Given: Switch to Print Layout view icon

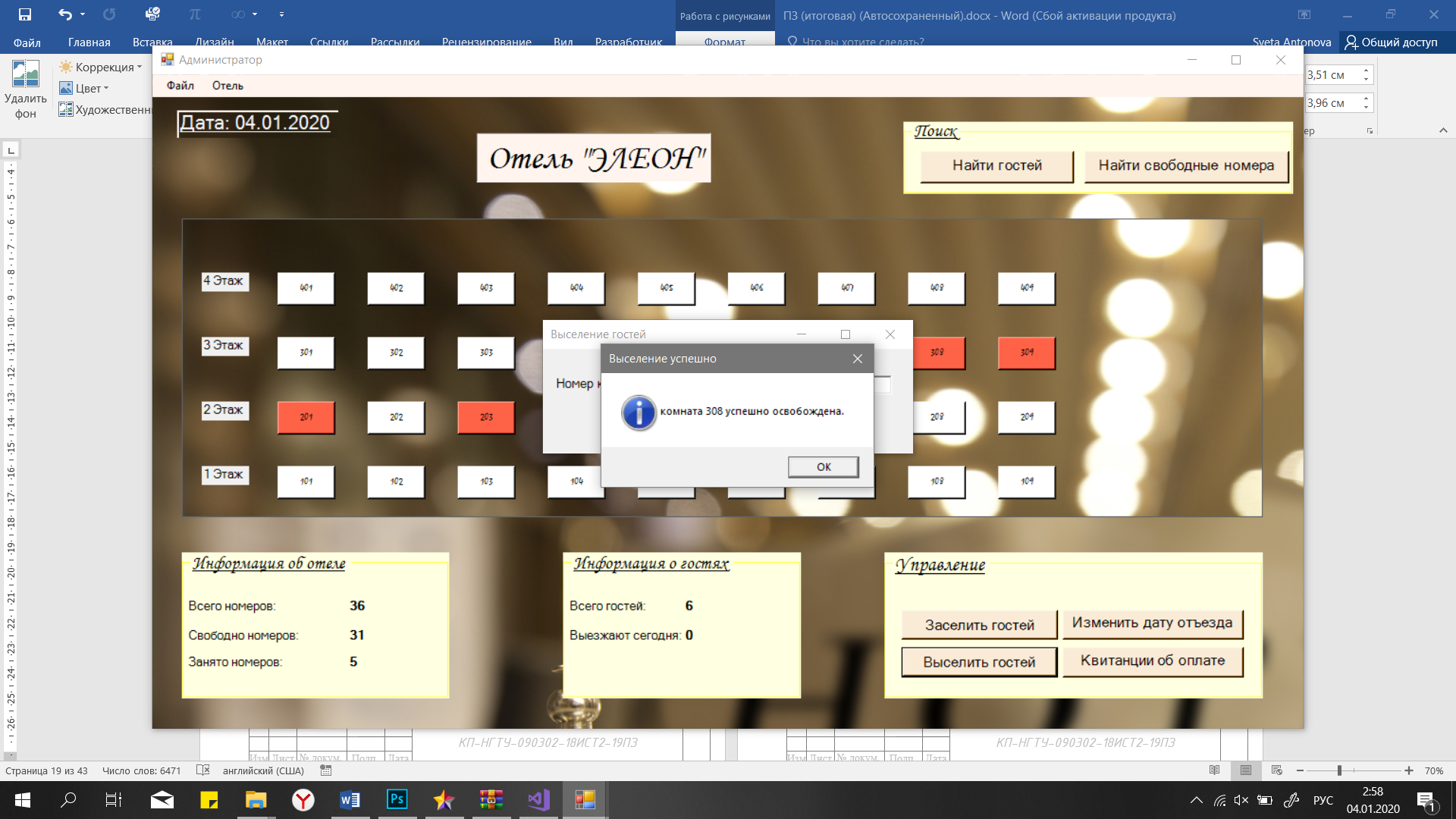Looking at the screenshot, I should [1246, 770].
